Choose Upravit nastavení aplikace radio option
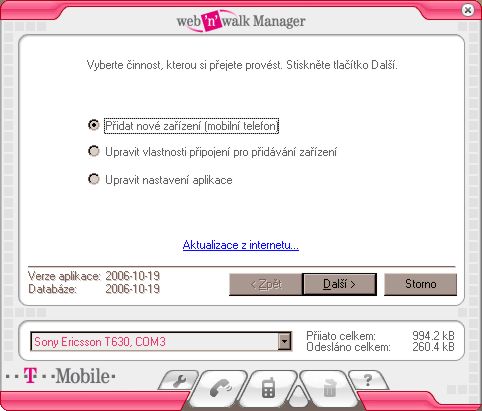Viewport: 482px width, 411px height. coord(94,179)
